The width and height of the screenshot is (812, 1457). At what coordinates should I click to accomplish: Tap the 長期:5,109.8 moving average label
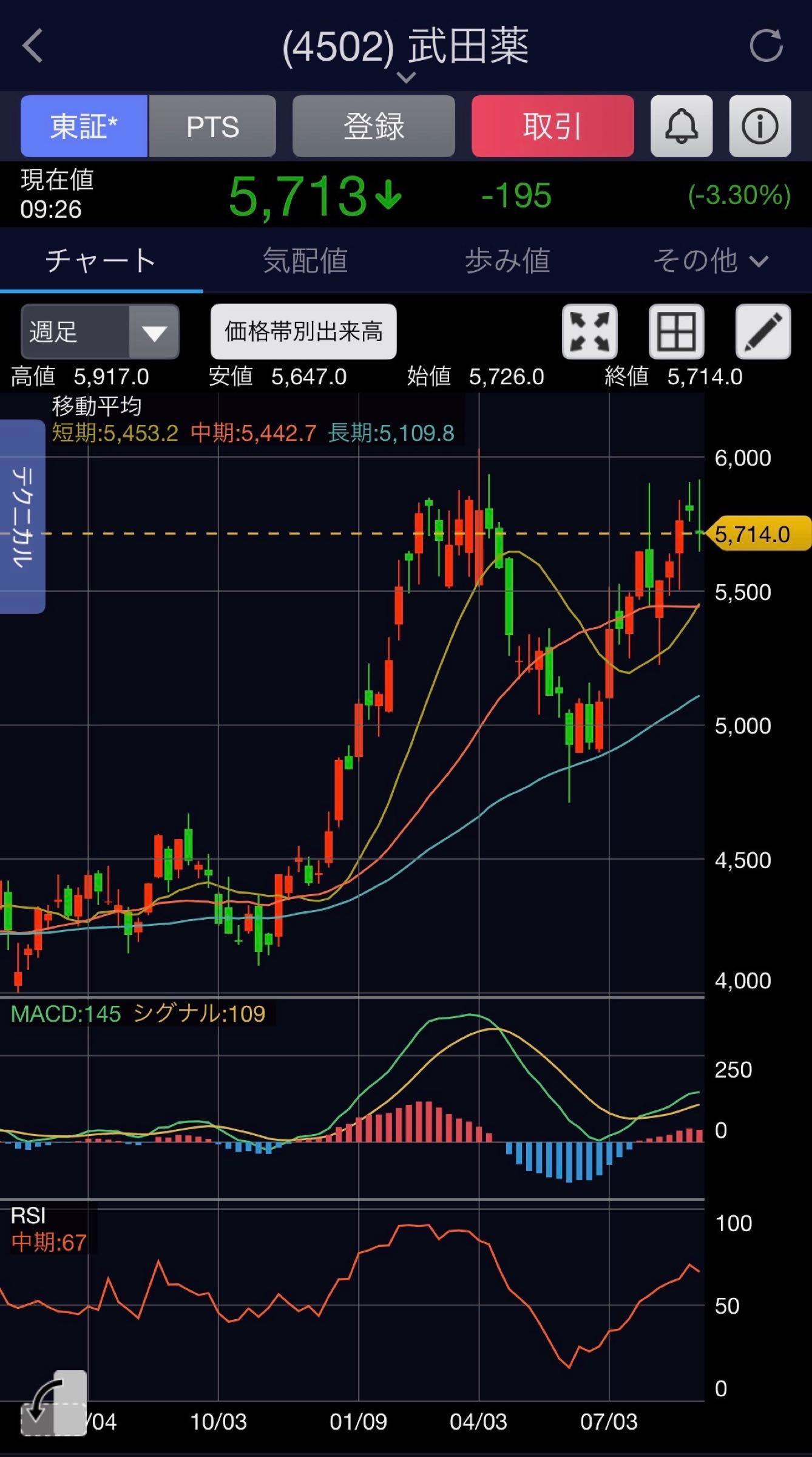[391, 433]
